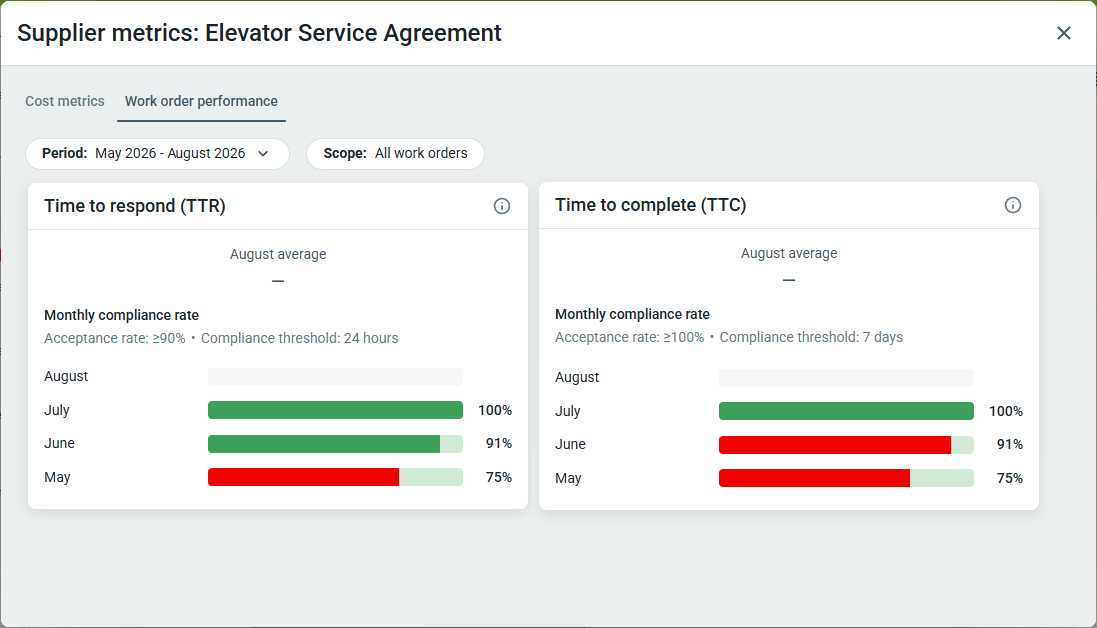This screenshot has height=628, width=1097.
Task: Click the empty TTC August bar
Action: tap(846, 378)
